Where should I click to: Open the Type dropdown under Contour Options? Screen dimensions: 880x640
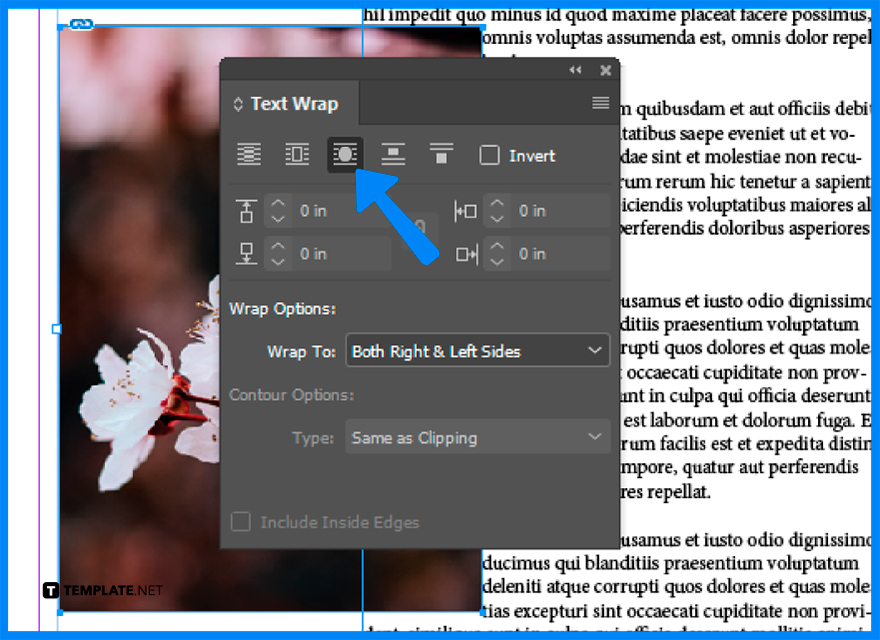pyautogui.click(x=477, y=436)
